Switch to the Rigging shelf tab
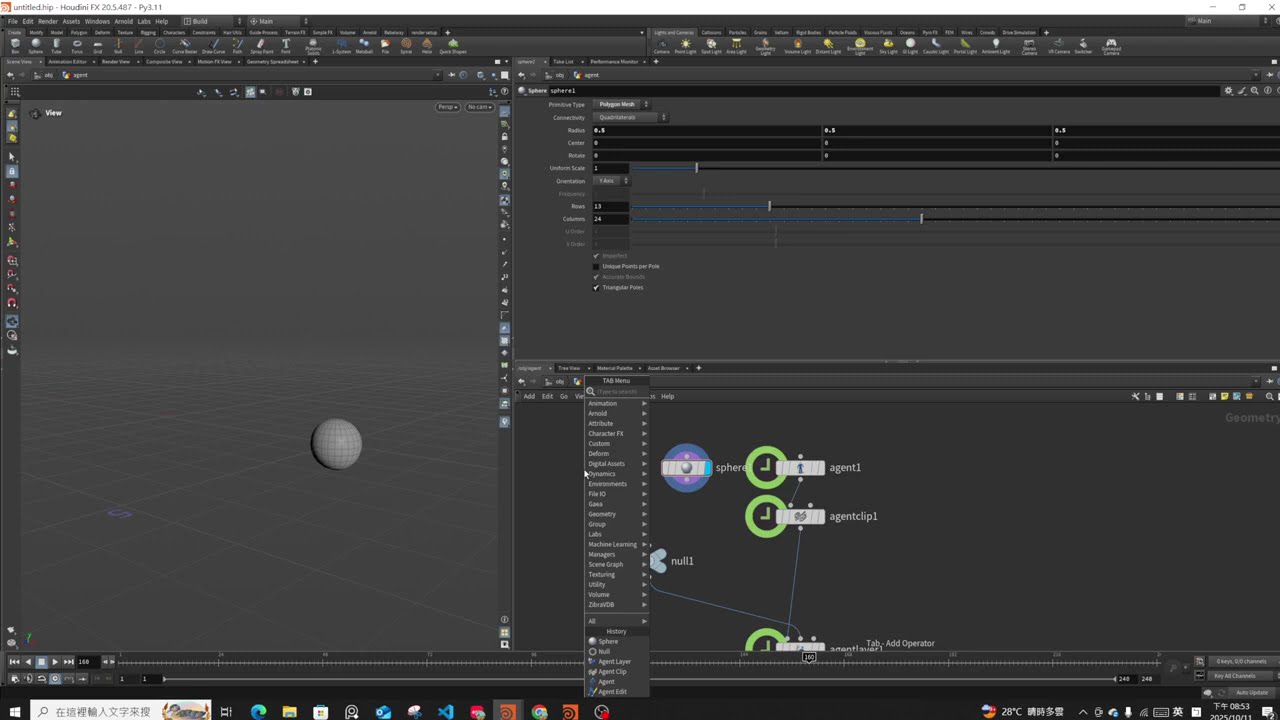Image resolution: width=1280 pixels, height=720 pixels. point(148,32)
